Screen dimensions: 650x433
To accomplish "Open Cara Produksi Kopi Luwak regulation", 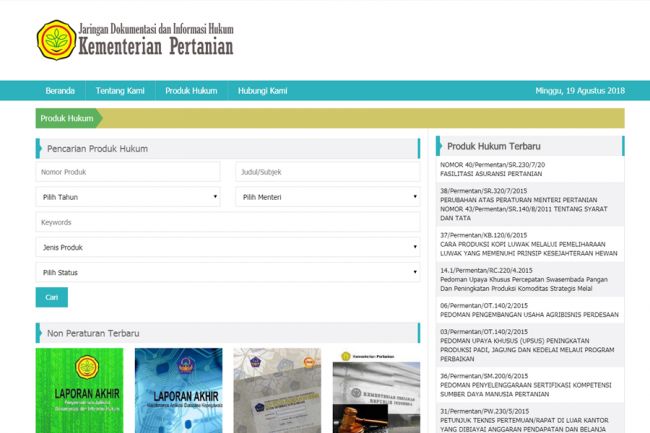I will pyautogui.click(x=528, y=248).
